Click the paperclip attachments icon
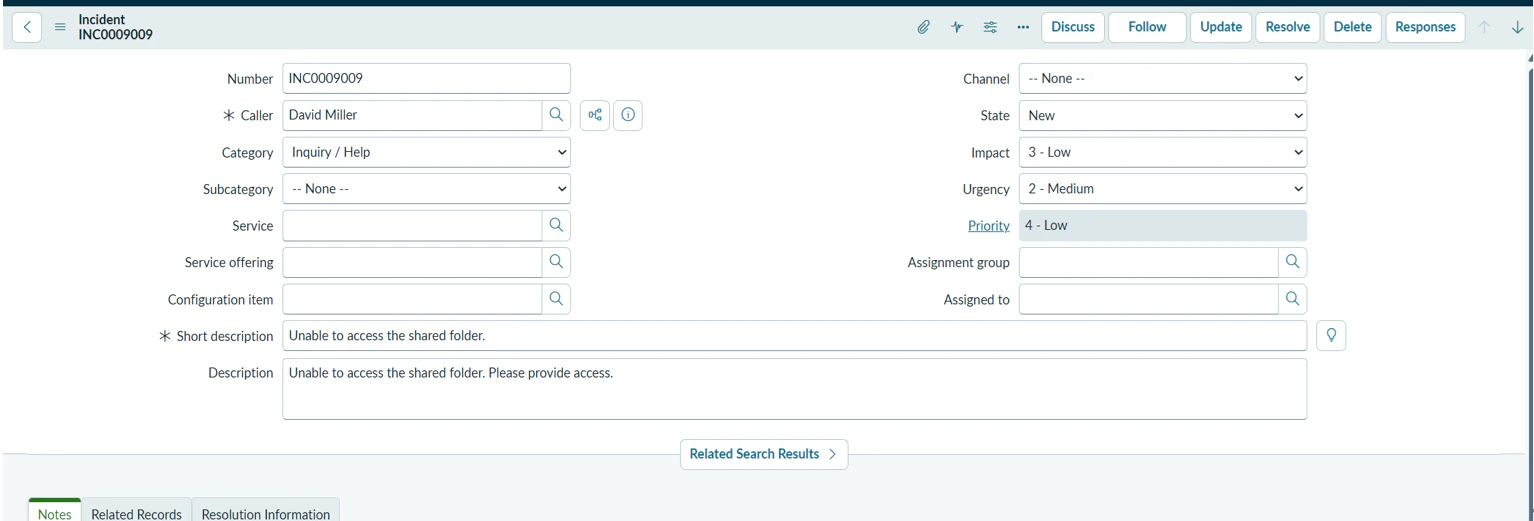The height and width of the screenshot is (521, 1534). (924, 27)
